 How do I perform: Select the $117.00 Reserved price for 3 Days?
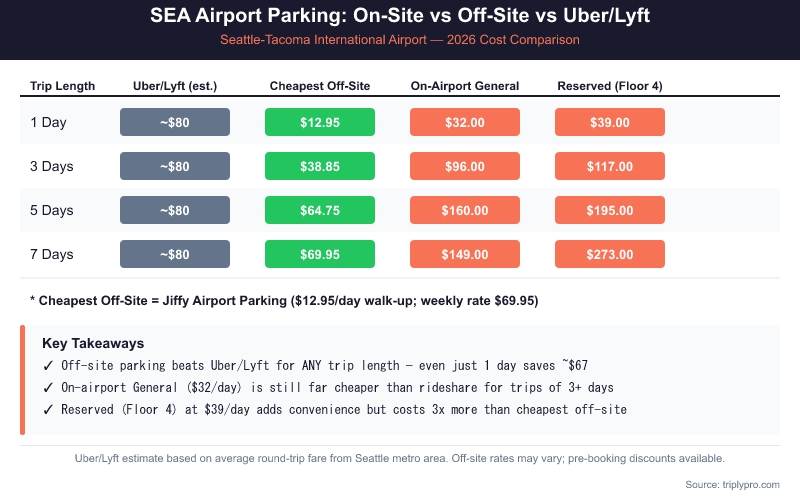[610, 166]
